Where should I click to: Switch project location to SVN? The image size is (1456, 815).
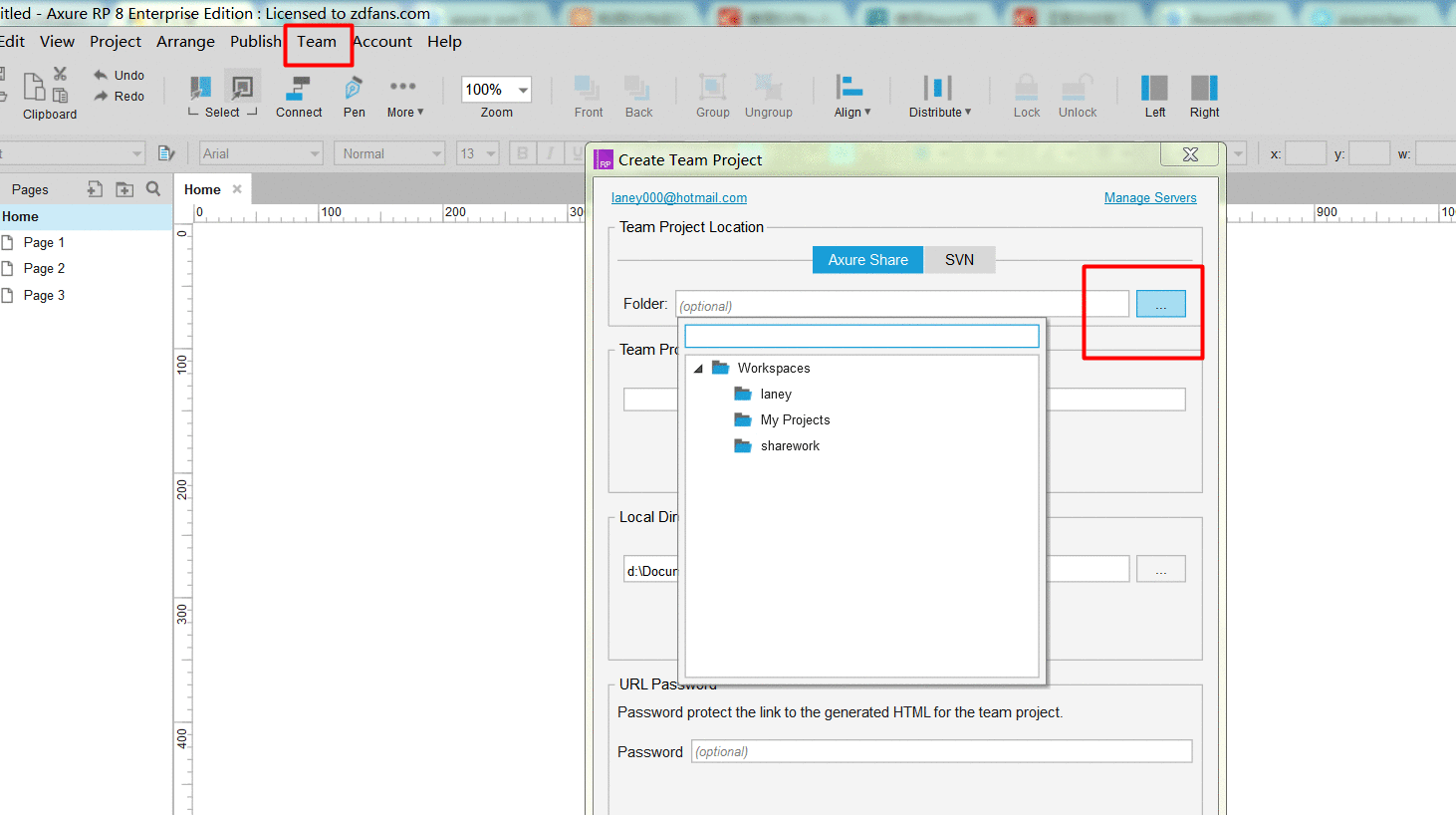click(960, 259)
